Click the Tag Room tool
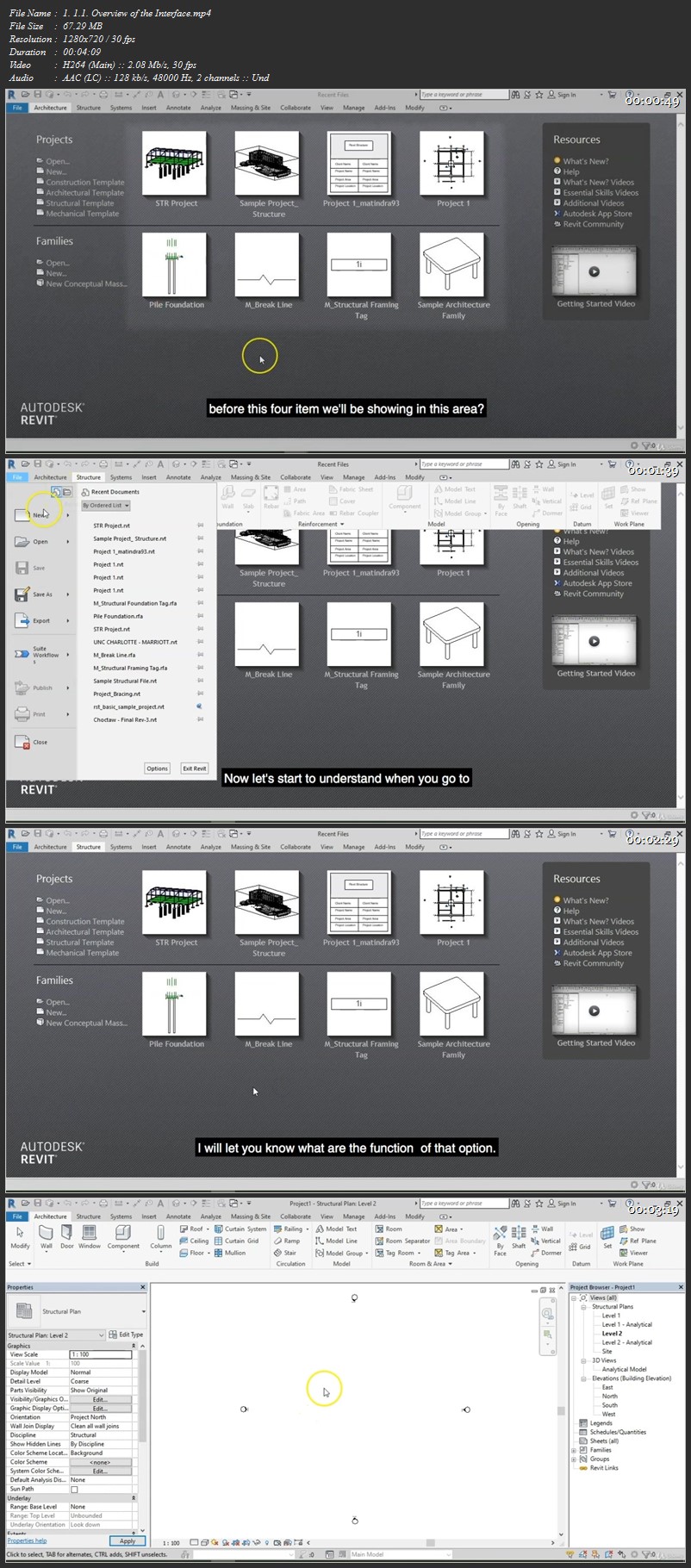691x1568 pixels. (398, 1254)
